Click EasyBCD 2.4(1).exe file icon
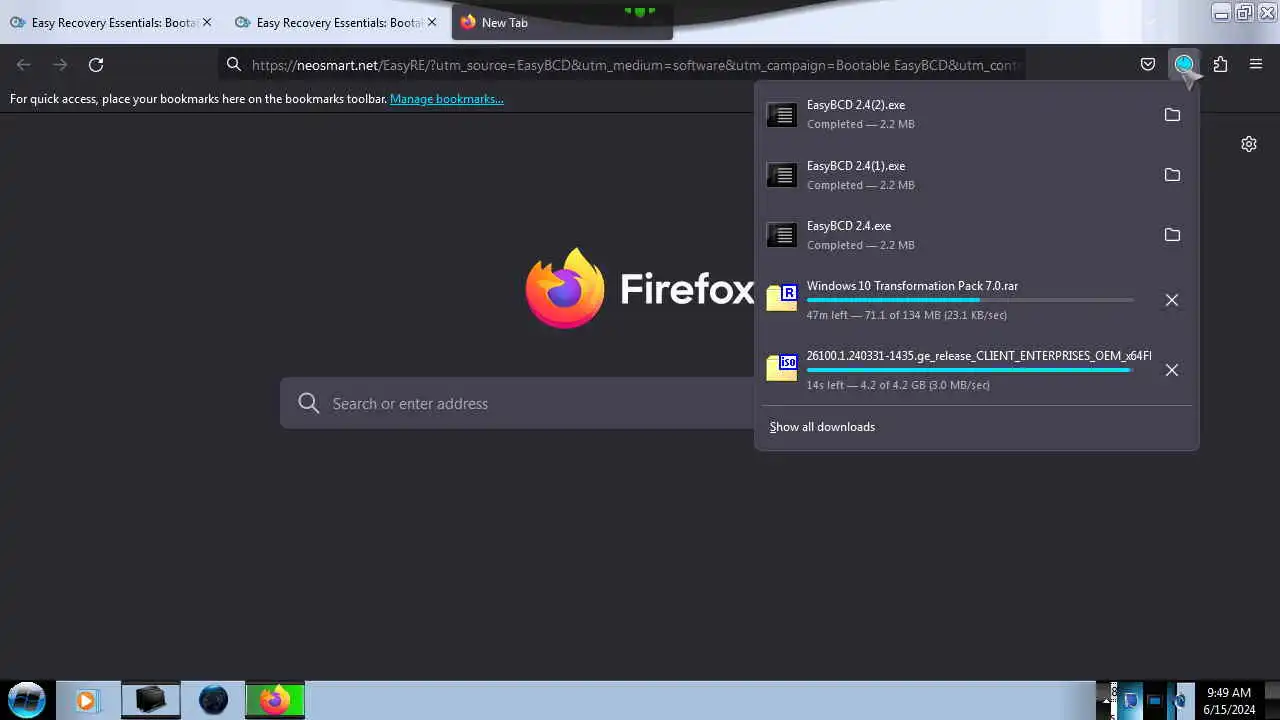1280x720 pixels. [x=782, y=175]
